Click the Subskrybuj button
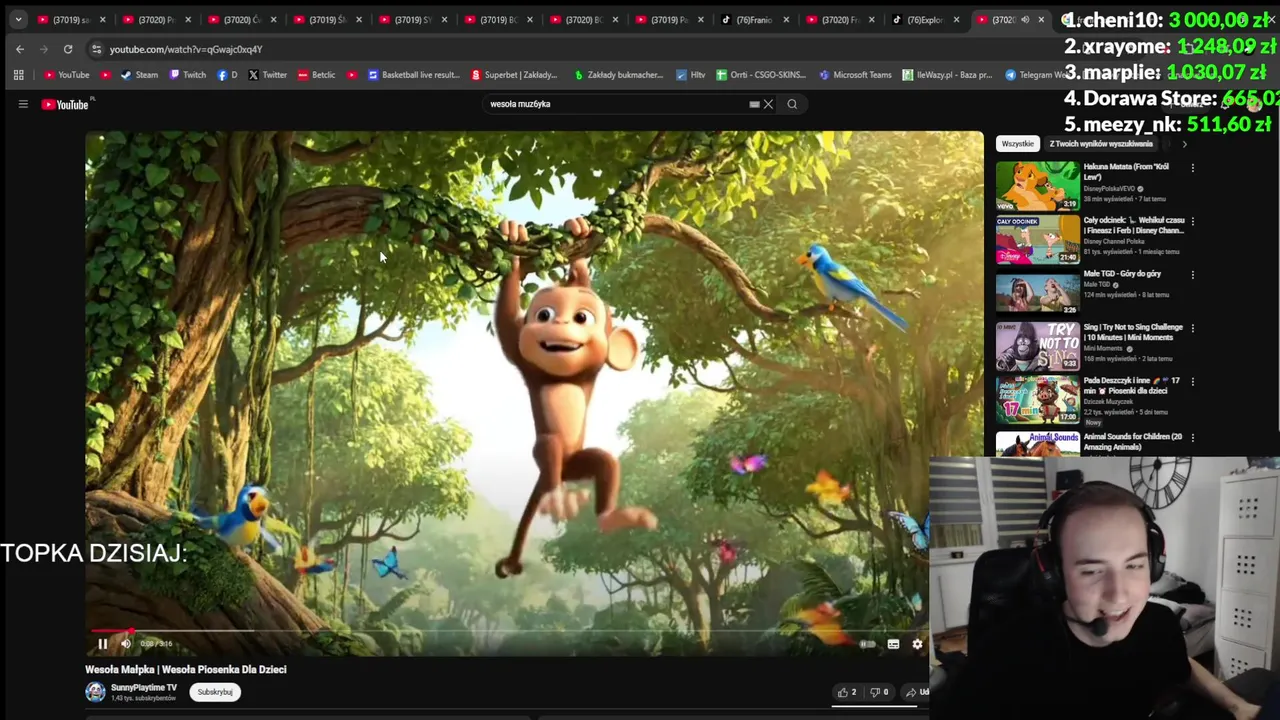The image size is (1280, 720). click(215, 692)
